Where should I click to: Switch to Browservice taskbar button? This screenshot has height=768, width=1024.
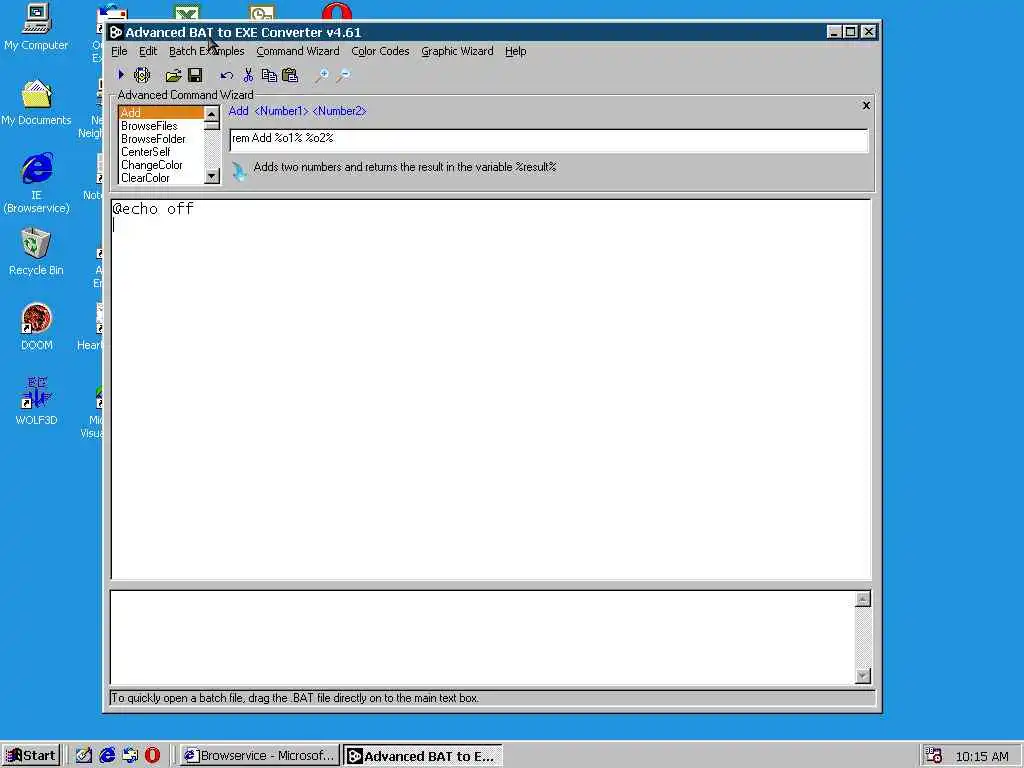(260, 756)
